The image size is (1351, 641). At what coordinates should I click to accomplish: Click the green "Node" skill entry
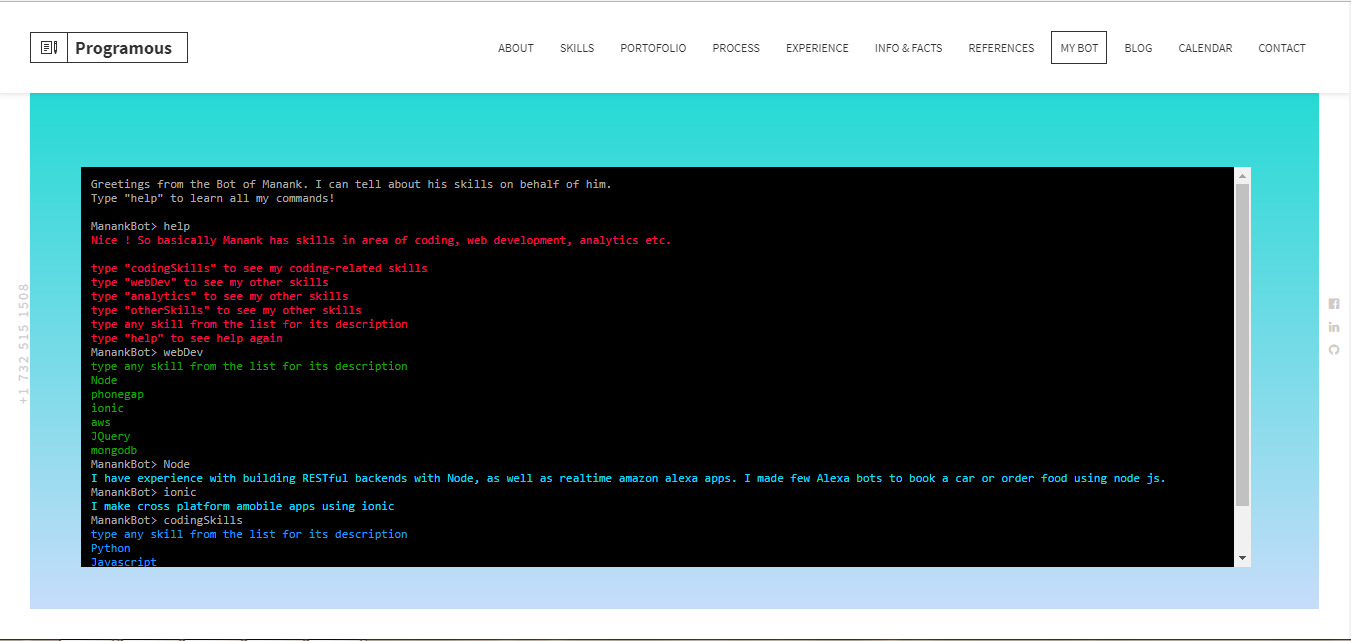(x=104, y=380)
